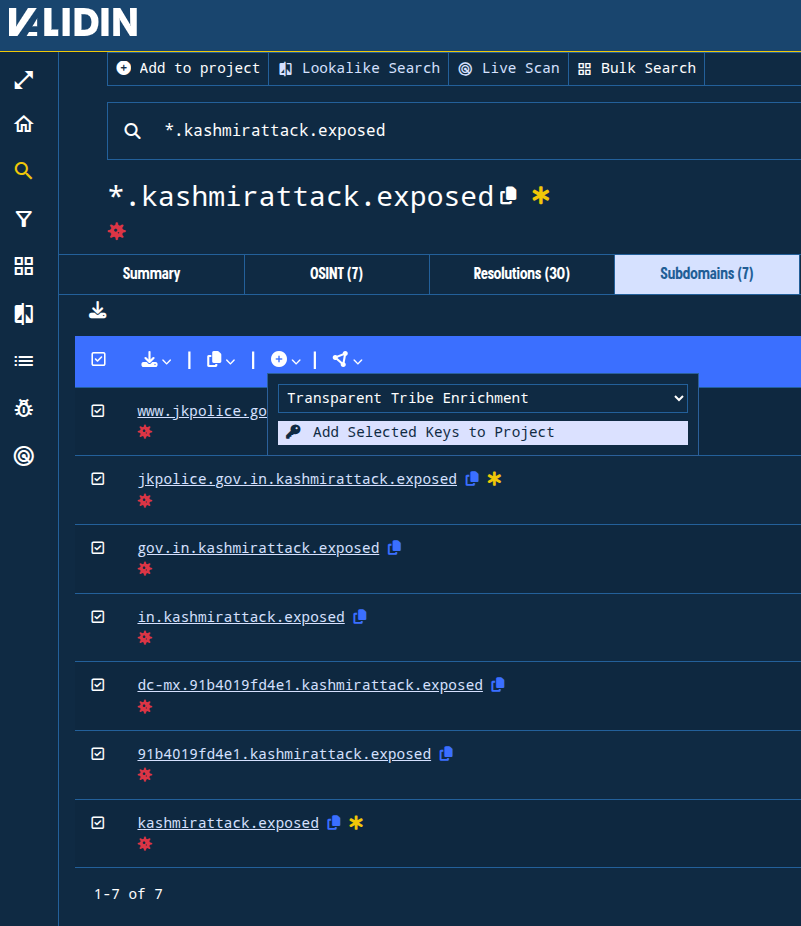801x926 pixels.
Task: Uncheck the www.jkpolice row checkbox
Action: 98,411
